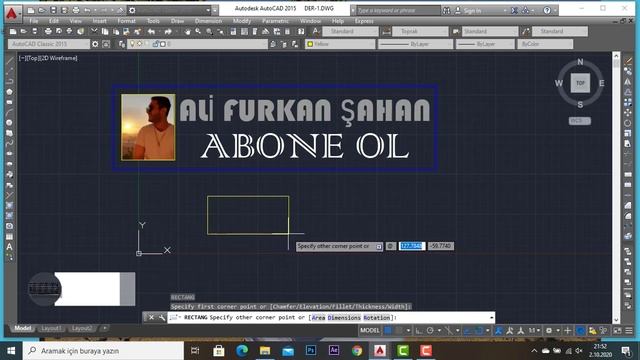Select the Erase tool in Modify toolbar
Screen dimensions: 640x360
628,61
